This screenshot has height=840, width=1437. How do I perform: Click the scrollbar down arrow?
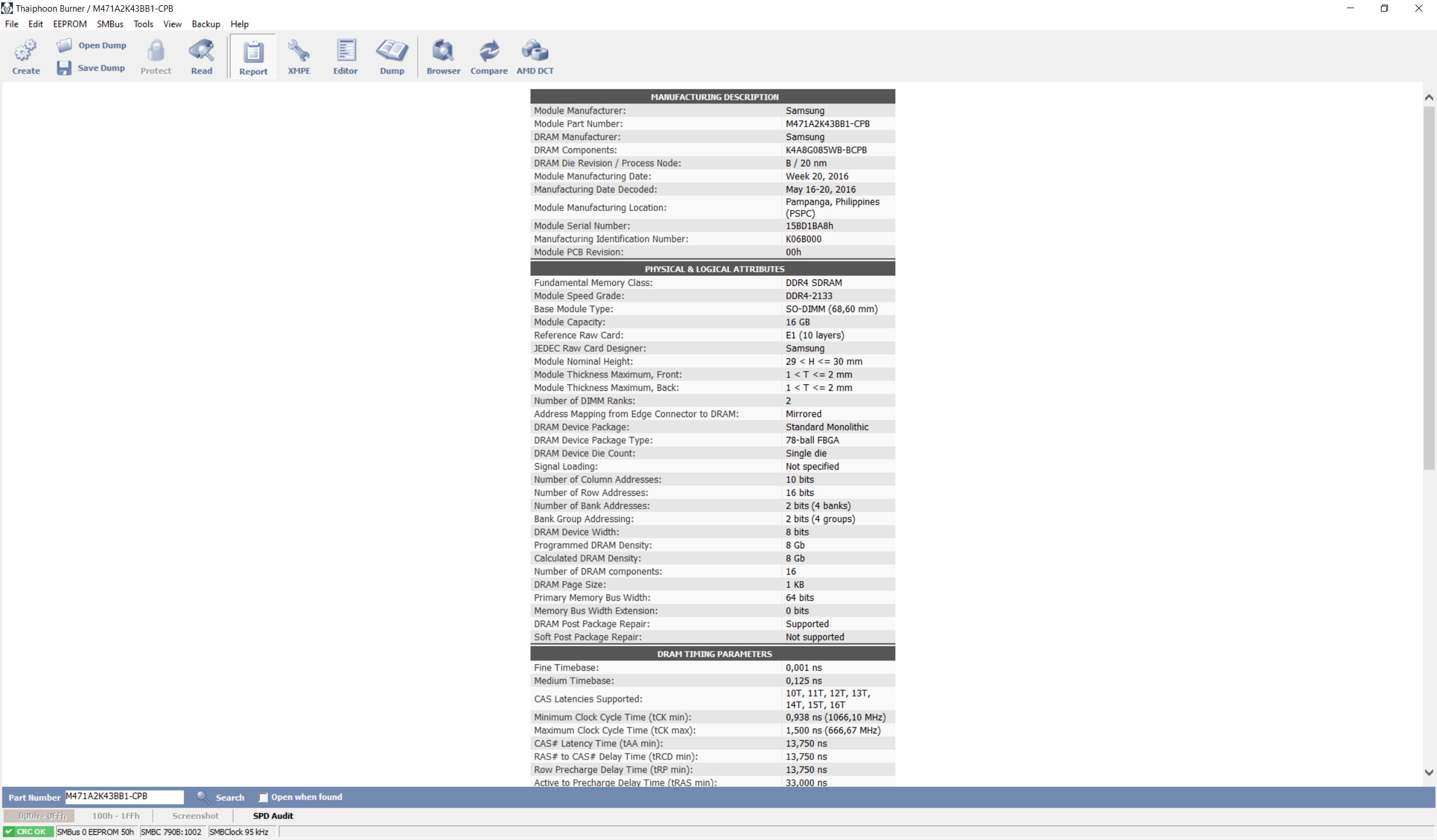coord(1429,772)
